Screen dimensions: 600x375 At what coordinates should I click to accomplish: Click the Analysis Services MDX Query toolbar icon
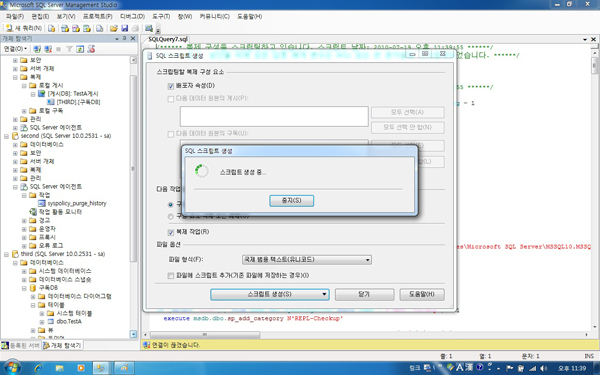point(65,28)
